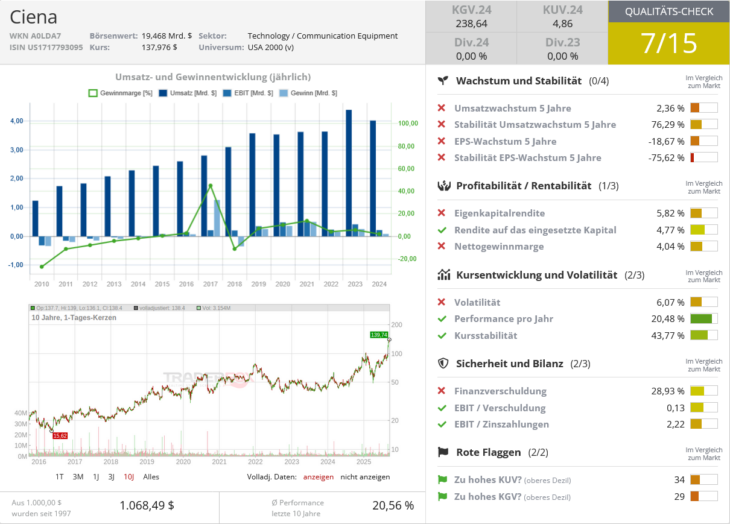Click the ISIN US1717793095 text

46,47
